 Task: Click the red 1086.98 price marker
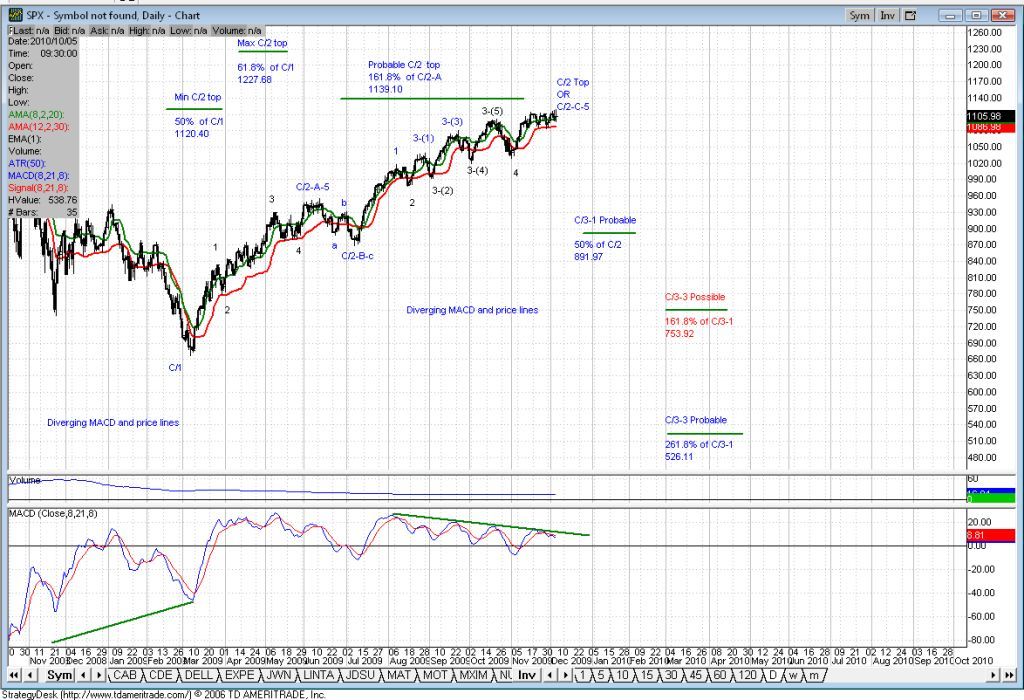click(990, 127)
